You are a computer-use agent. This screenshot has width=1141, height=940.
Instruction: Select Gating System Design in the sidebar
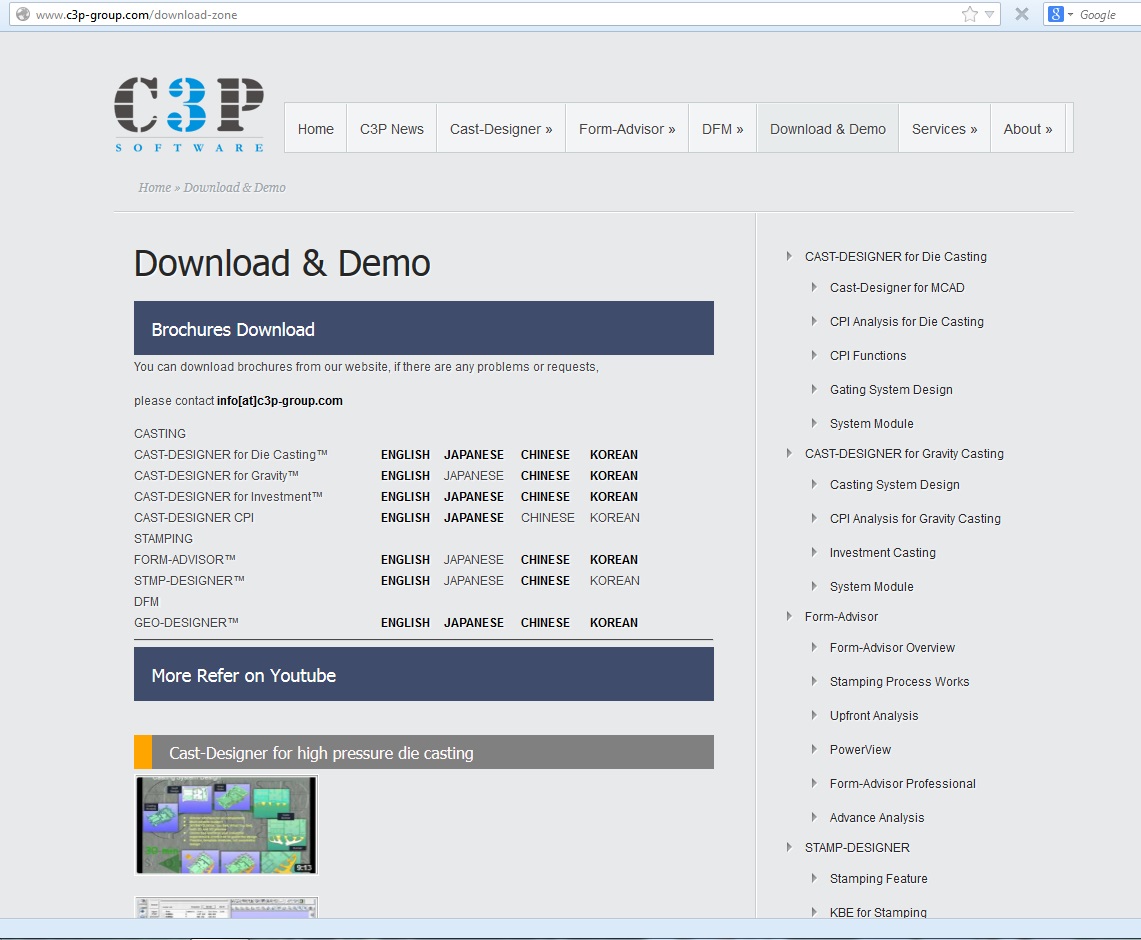tap(891, 390)
